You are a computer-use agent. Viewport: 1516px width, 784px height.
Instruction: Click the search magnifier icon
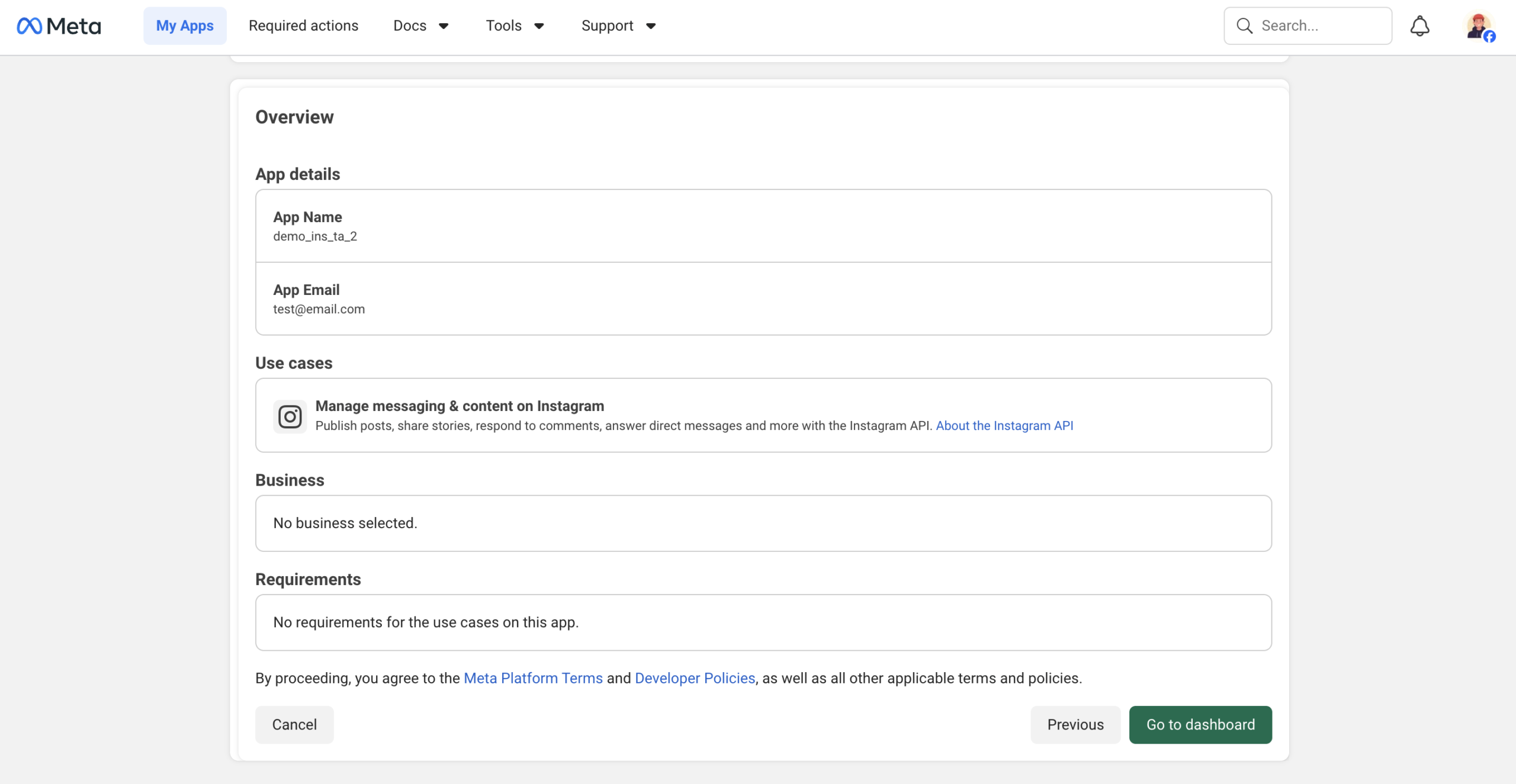point(1244,25)
